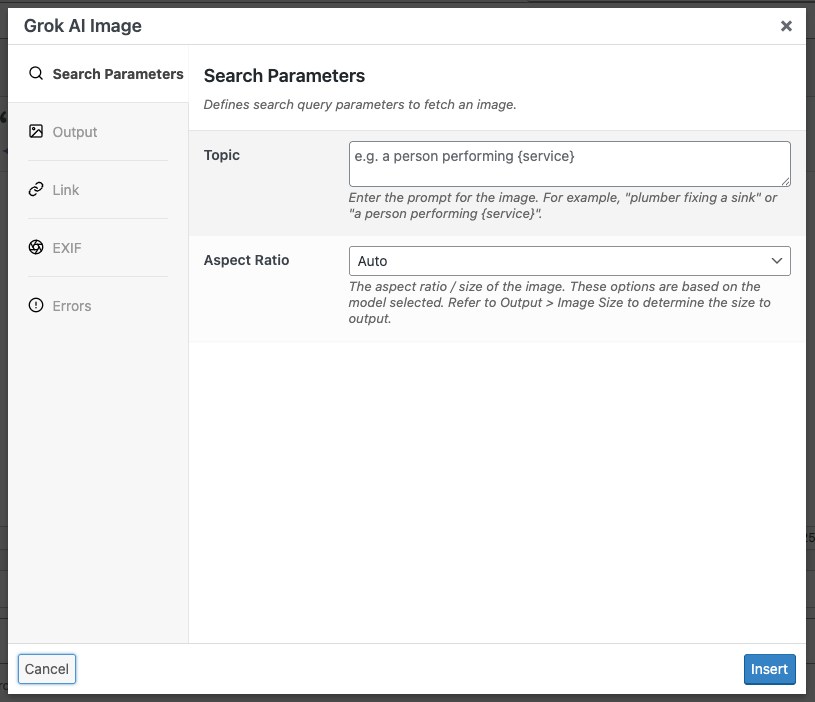This screenshot has height=702, width=815.
Task: Open the Aspect Ratio dropdown showing Auto
Action: [570, 260]
